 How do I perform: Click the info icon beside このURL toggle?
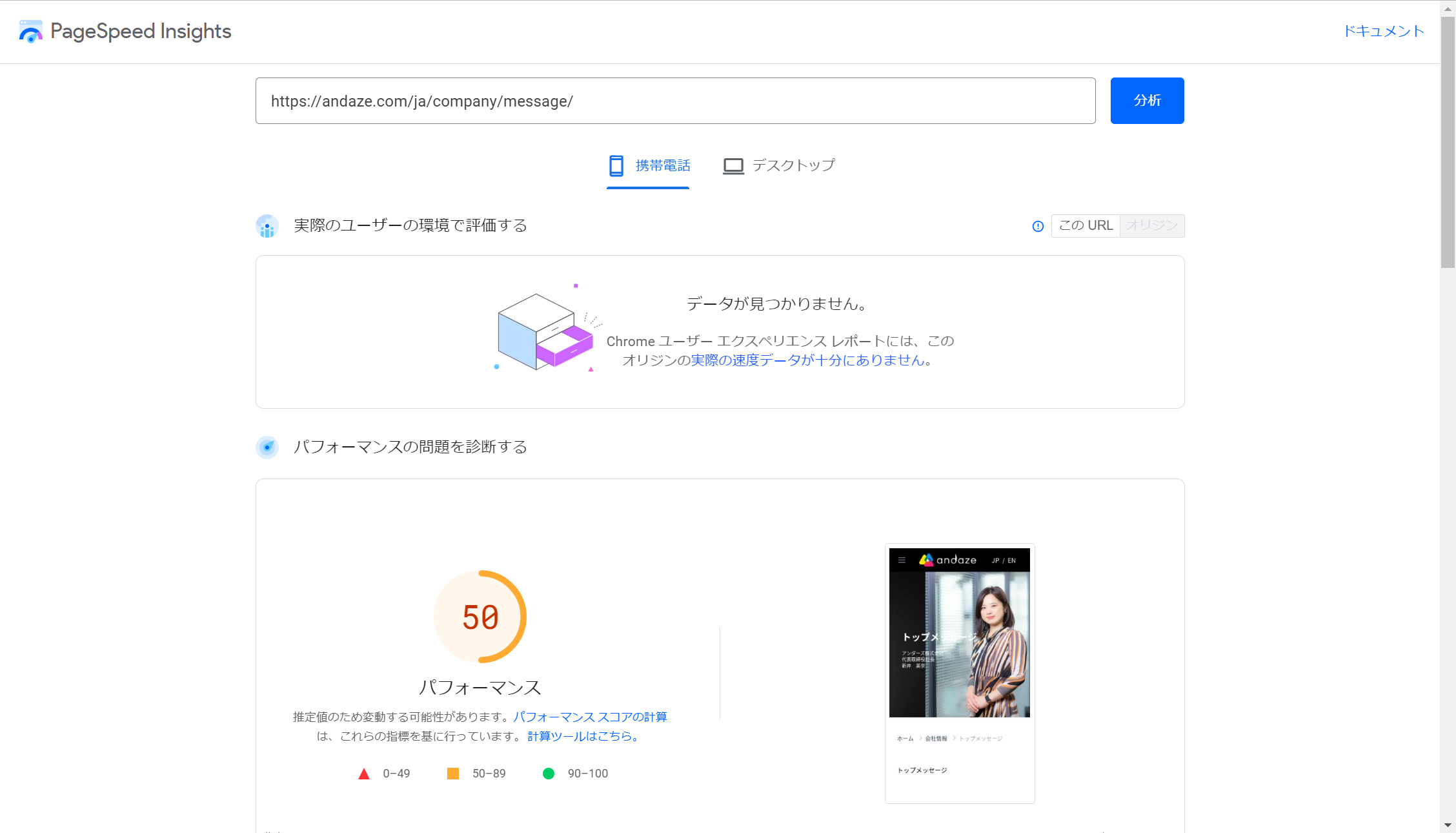point(1038,226)
